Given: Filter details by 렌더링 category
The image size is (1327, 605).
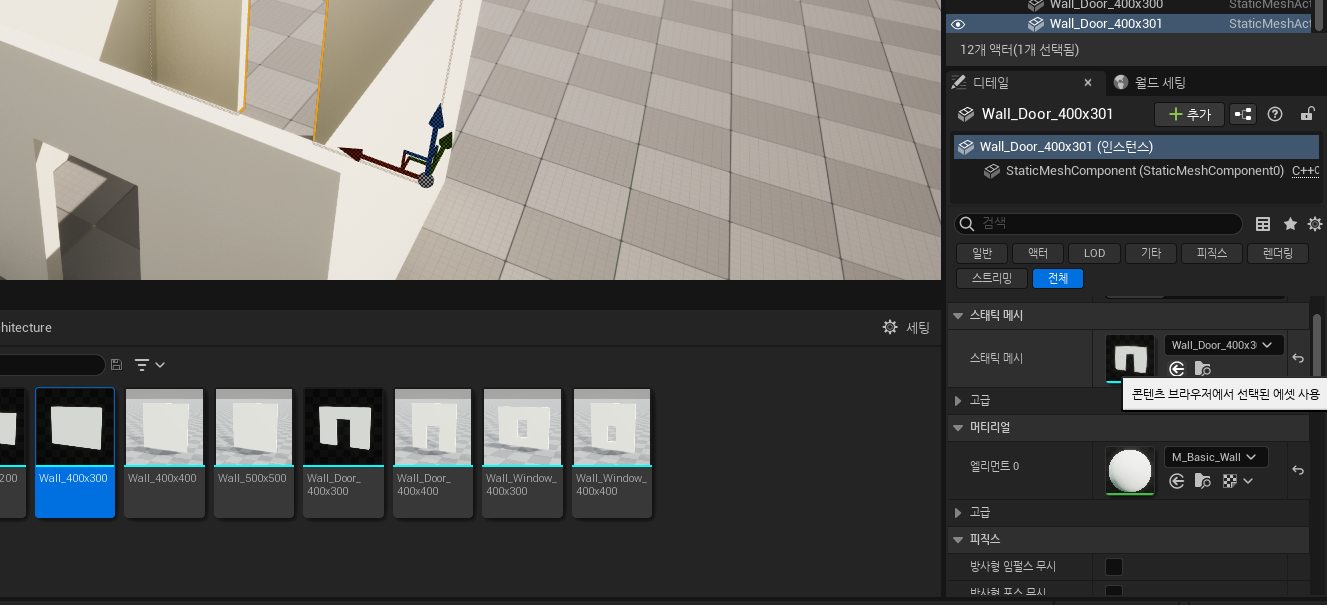Looking at the screenshot, I should [1278, 253].
